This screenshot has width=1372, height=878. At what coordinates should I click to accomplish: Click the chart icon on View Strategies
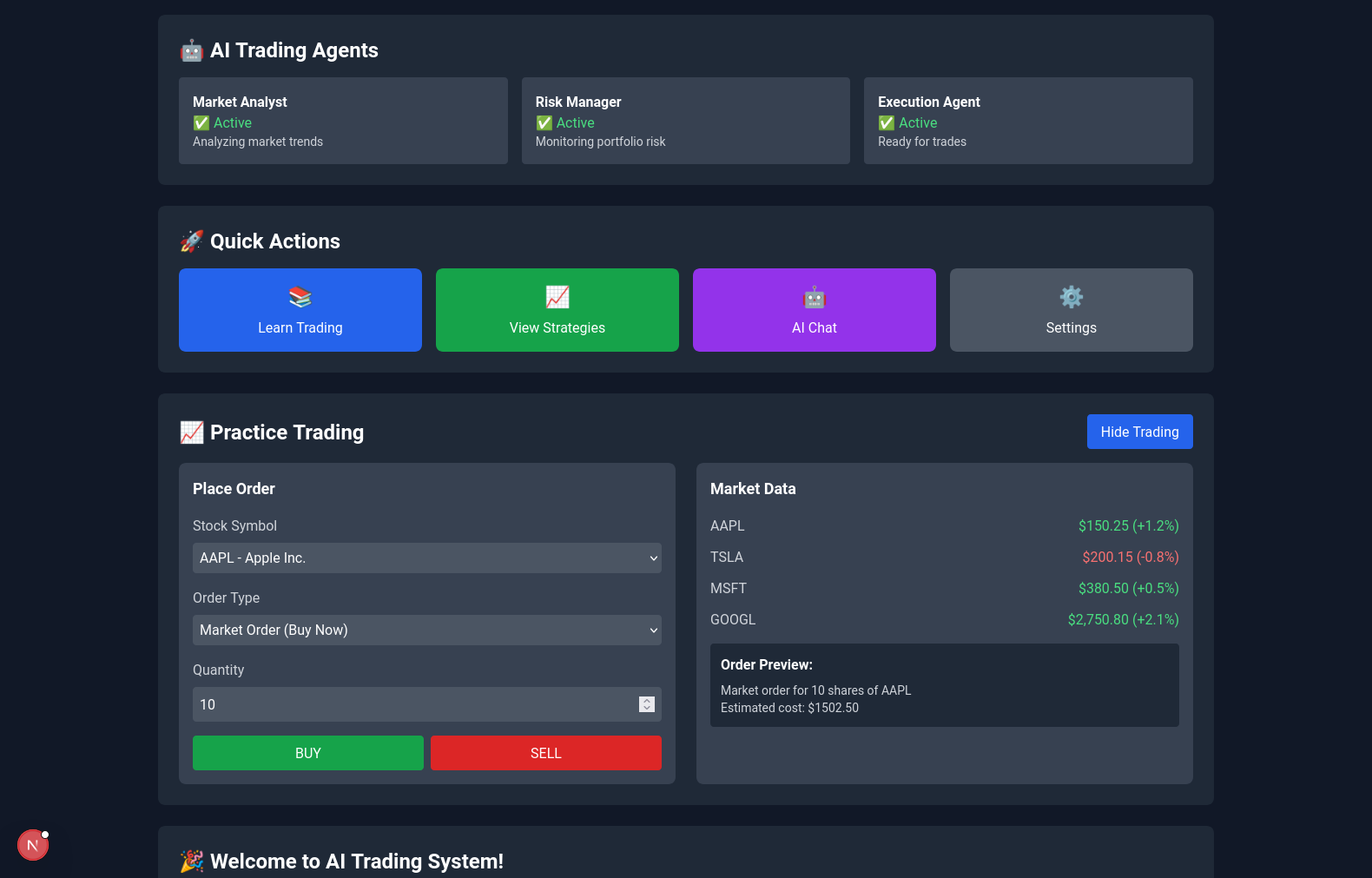coord(557,297)
